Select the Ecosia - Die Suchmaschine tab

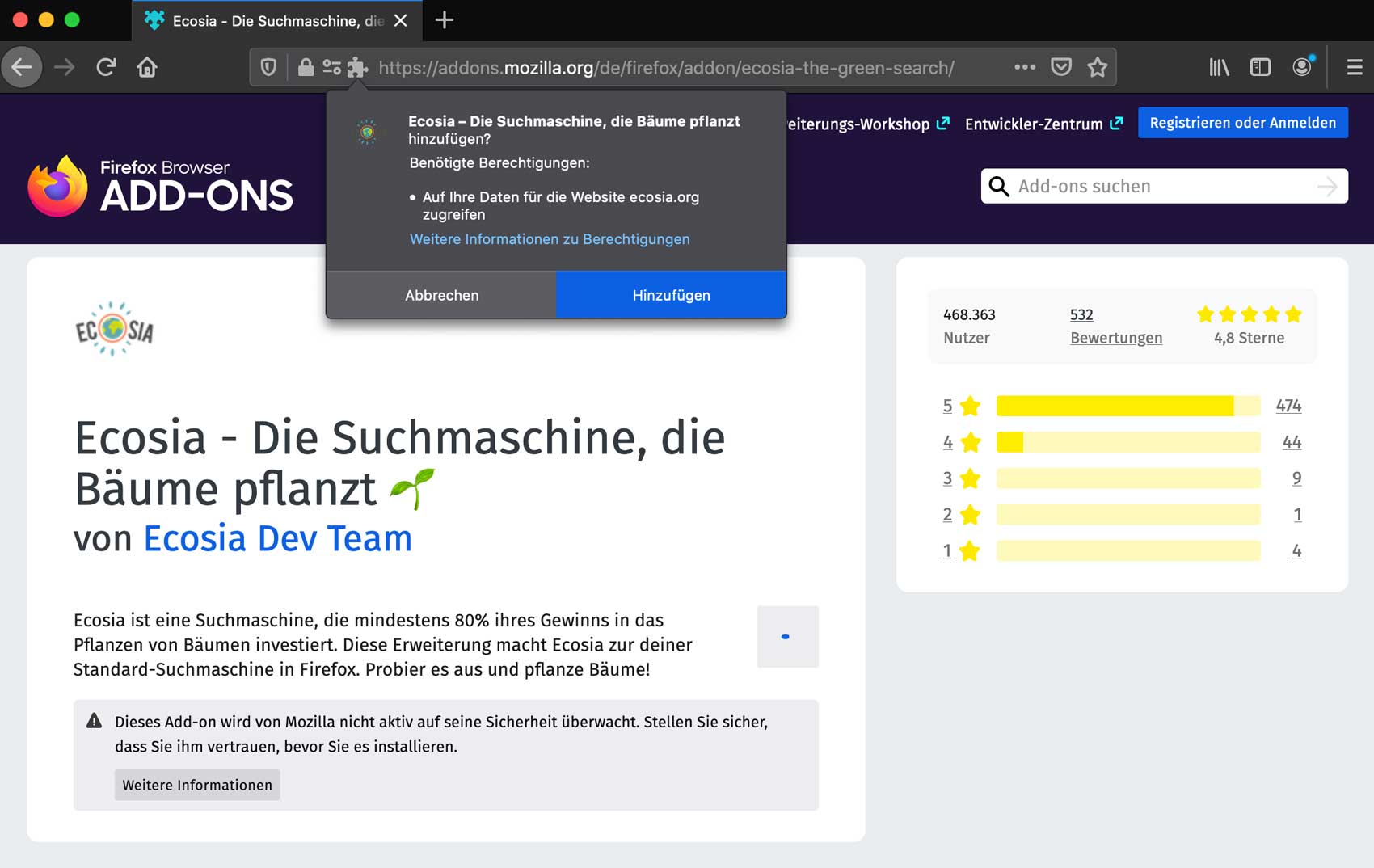click(x=276, y=21)
